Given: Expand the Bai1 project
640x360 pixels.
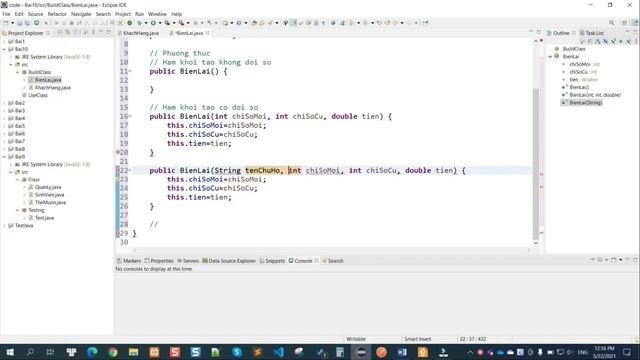Looking at the screenshot, I should pos(4,41).
